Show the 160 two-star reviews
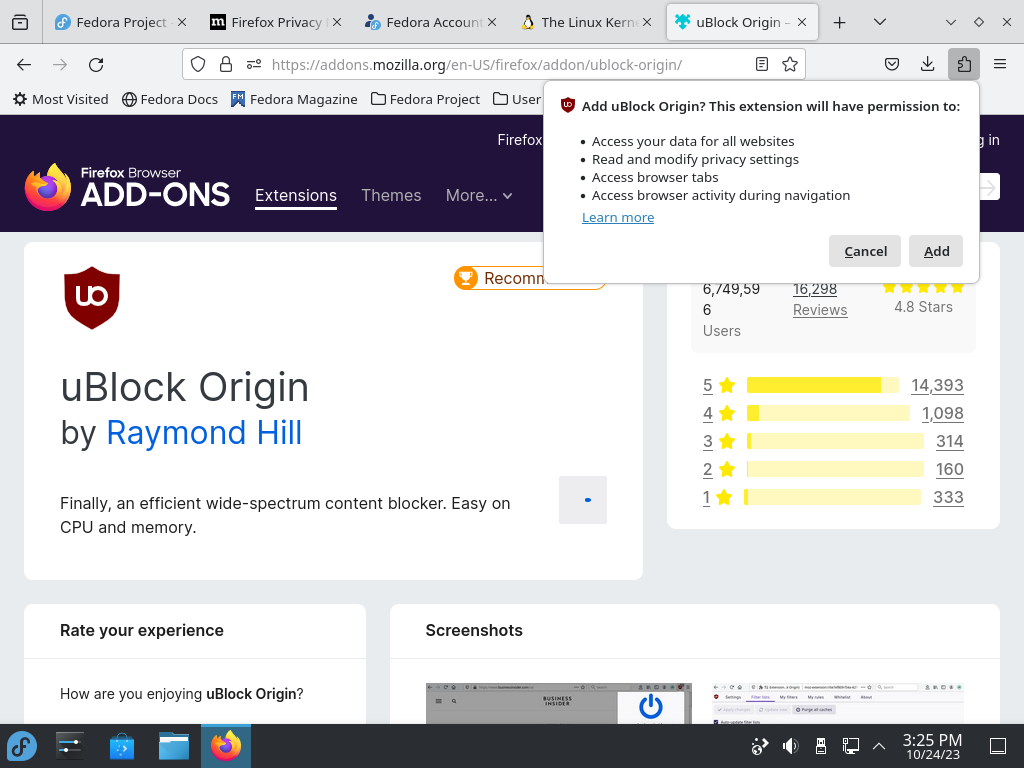 (x=949, y=470)
